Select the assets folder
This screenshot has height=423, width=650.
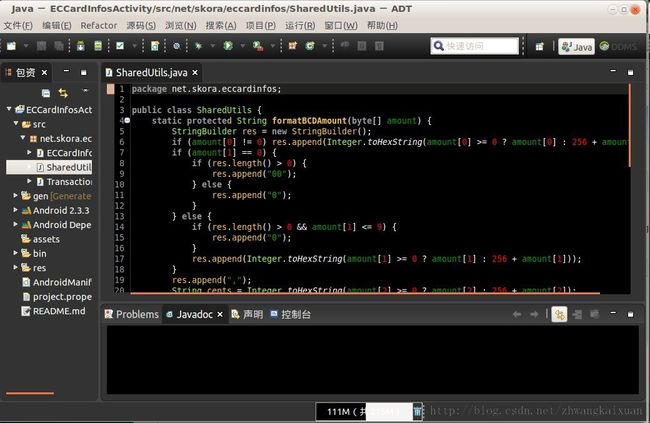(40, 239)
